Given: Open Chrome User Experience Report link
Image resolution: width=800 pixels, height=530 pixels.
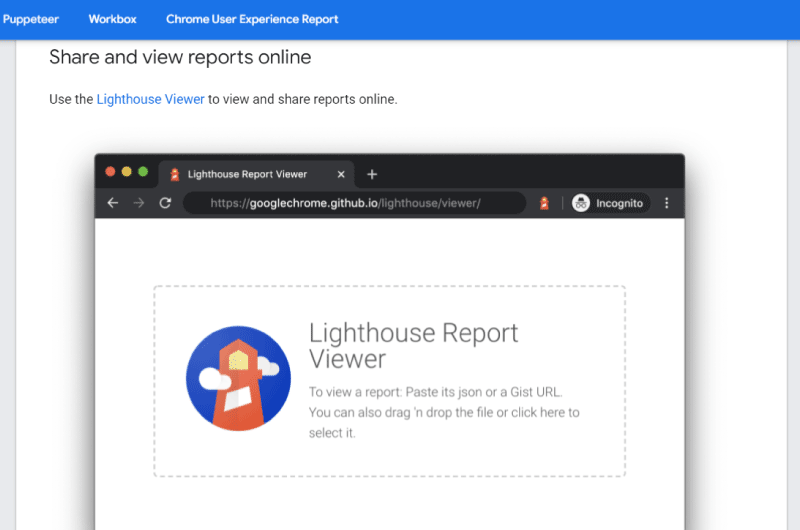Looking at the screenshot, I should click(252, 19).
